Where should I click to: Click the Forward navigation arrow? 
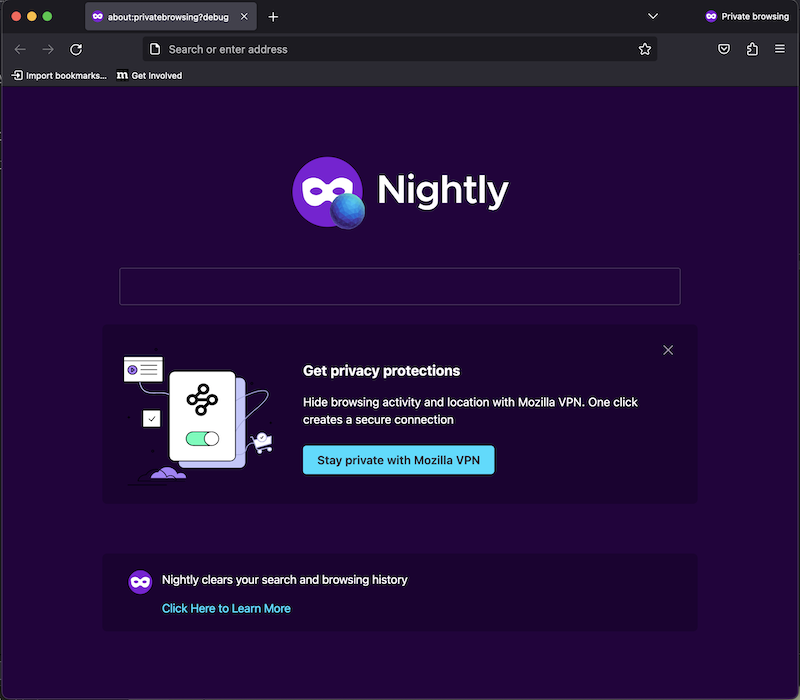pos(48,49)
